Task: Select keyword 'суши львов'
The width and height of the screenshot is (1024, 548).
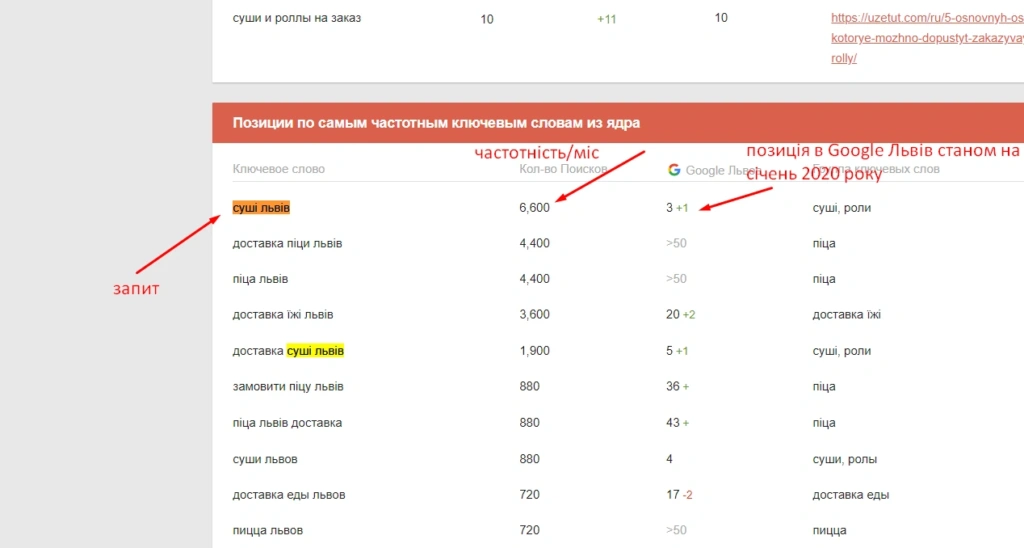Action: [264, 459]
